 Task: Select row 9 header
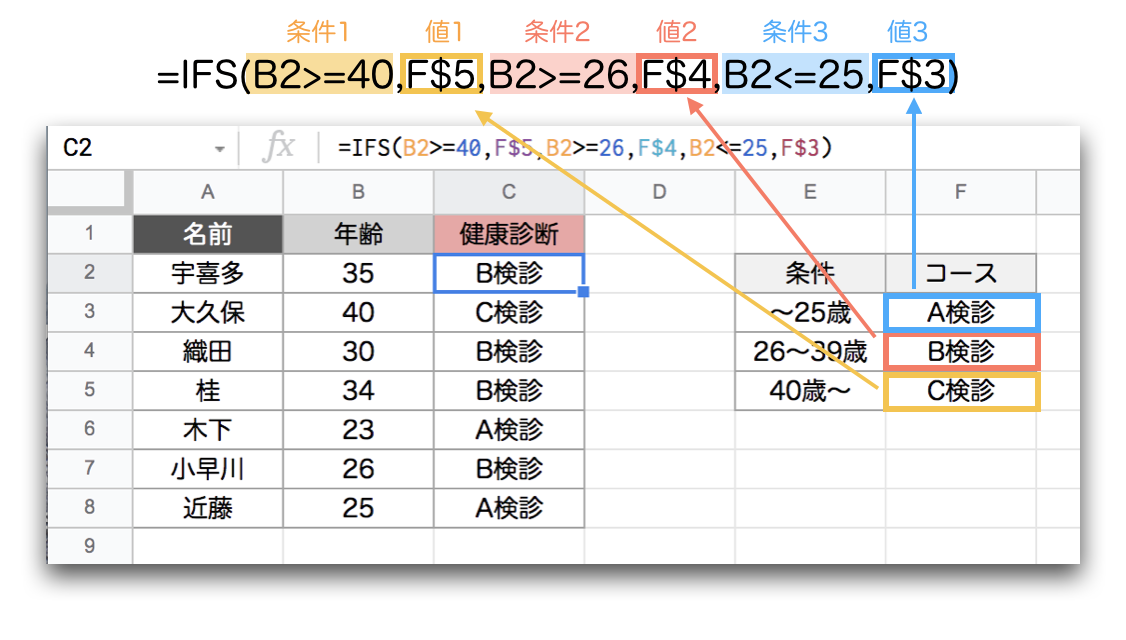tap(90, 546)
